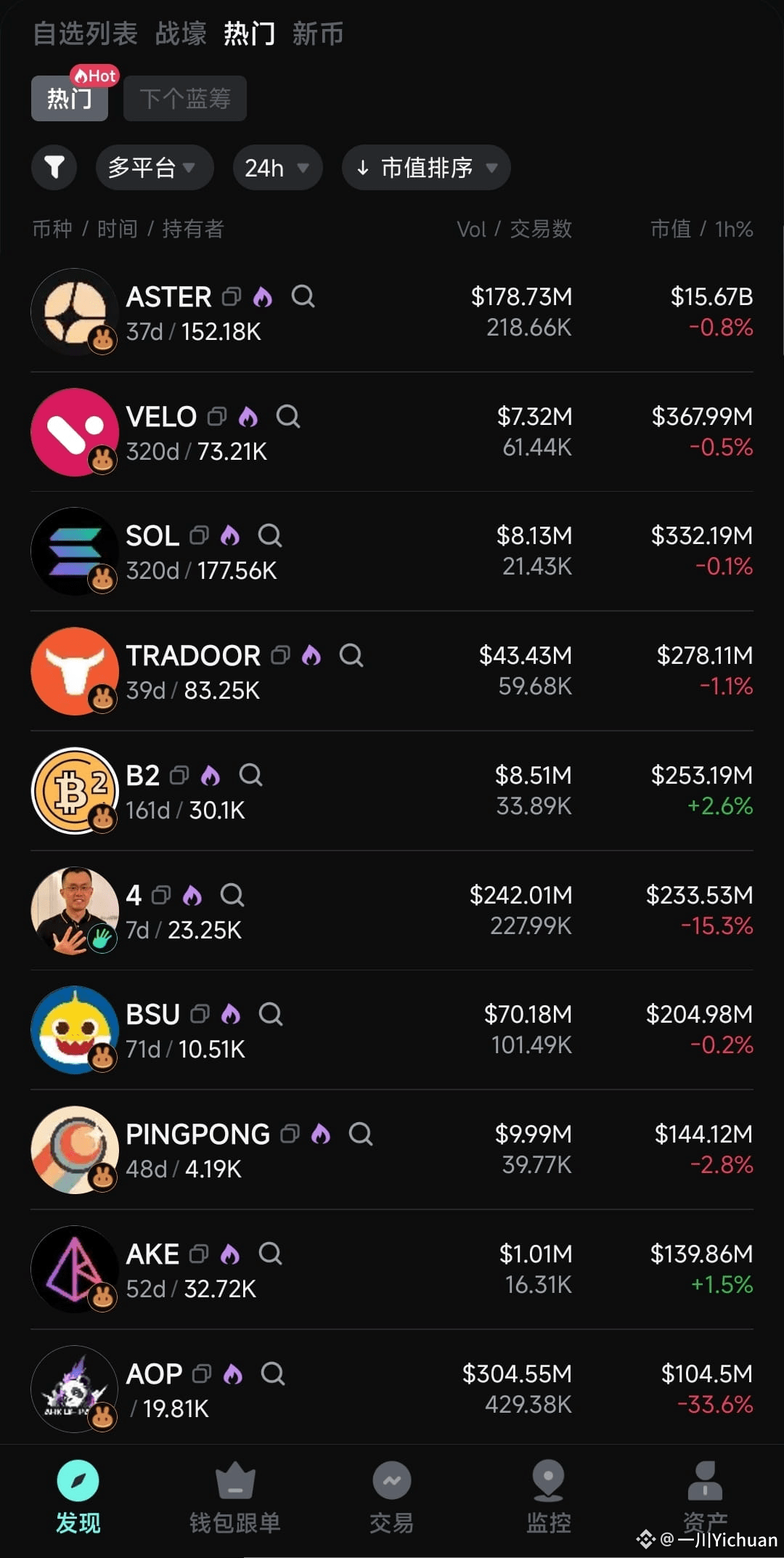The width and height of the screenshot is (784, 1558).
Task: Open the filter funnel icon
Action: coord(54,168)
